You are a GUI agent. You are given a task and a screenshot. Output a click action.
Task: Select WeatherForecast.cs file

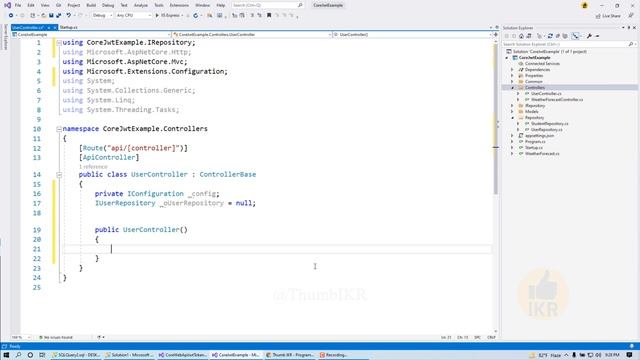[x=542, y=154]
